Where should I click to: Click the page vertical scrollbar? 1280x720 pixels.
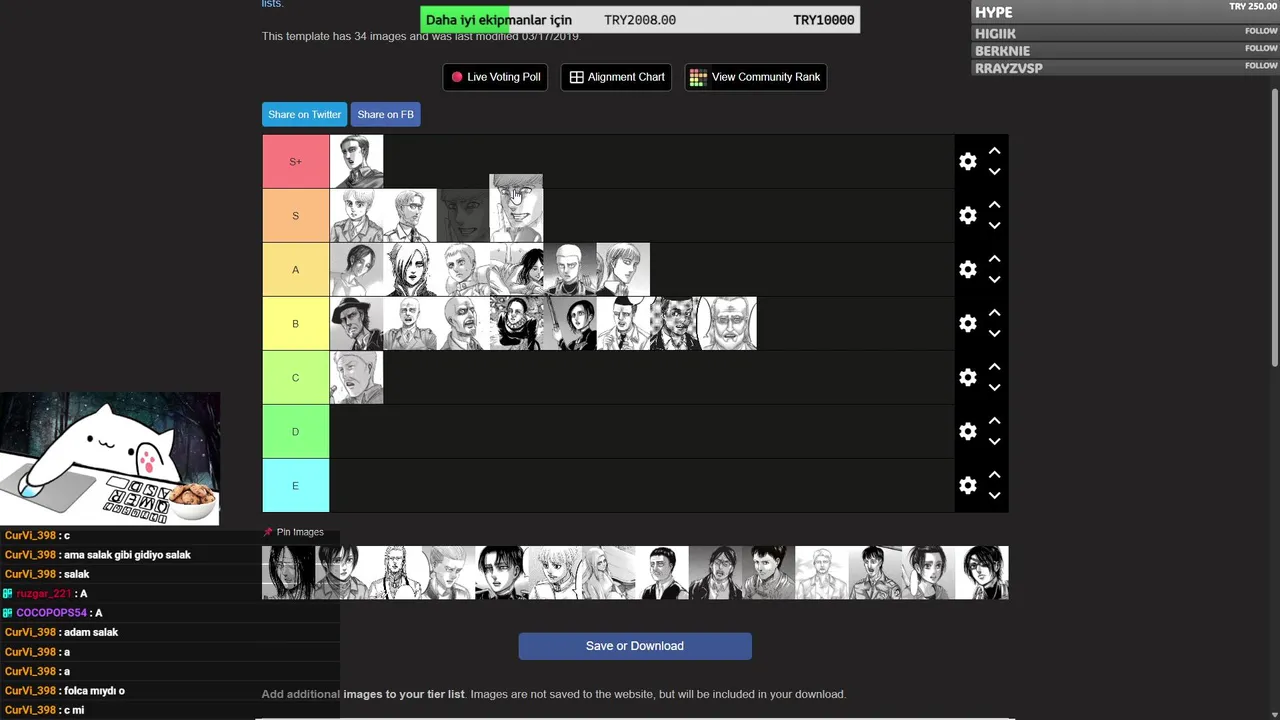(x=1275, y=227)
